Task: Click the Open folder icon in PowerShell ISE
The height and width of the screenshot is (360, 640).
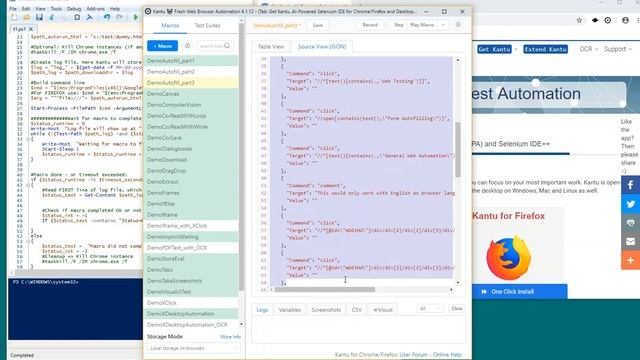Action: (27, 17)
